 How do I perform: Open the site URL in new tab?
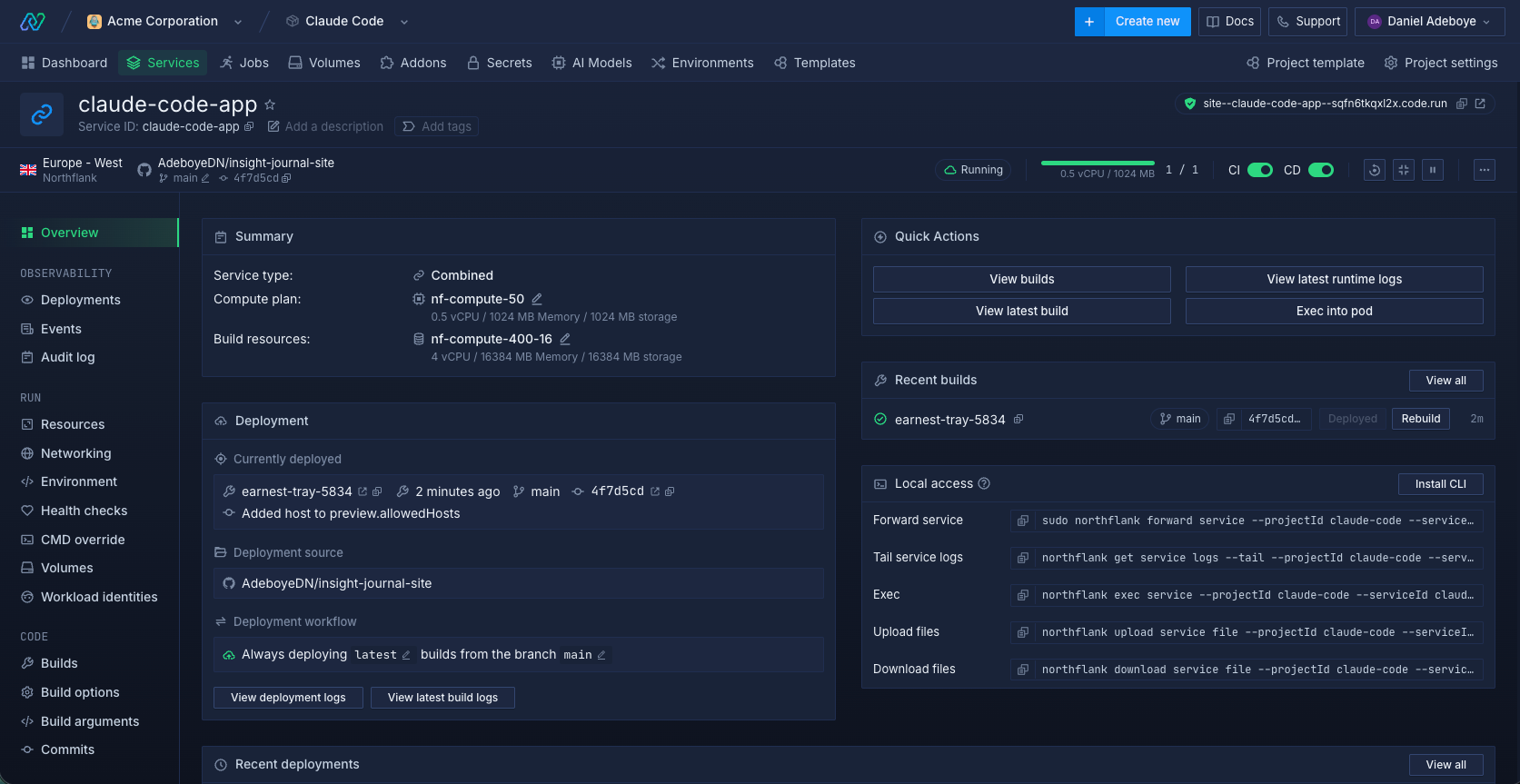1480,104
